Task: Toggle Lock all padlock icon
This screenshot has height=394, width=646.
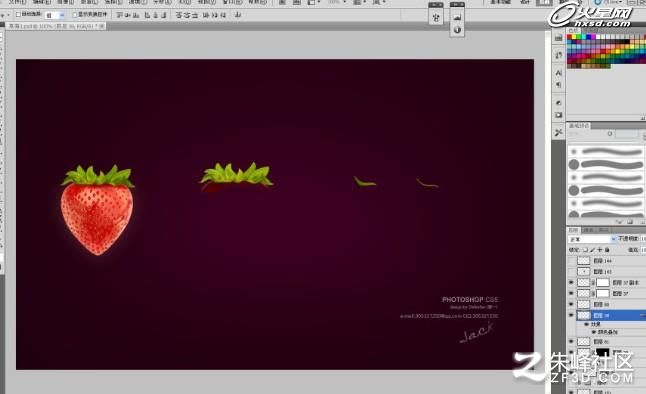Action: [607, 250]
